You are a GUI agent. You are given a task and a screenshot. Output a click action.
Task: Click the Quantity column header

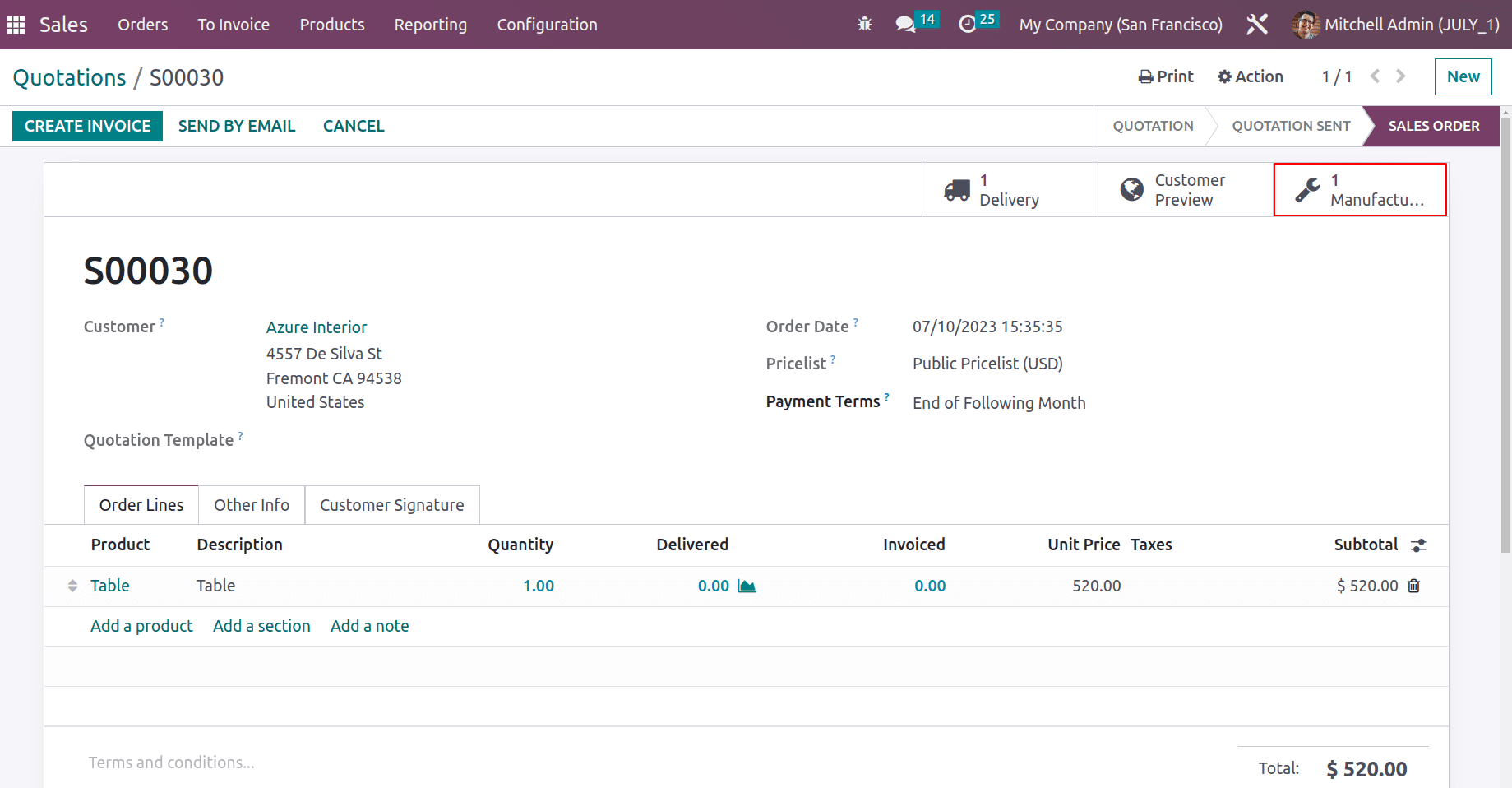[520, 545]
